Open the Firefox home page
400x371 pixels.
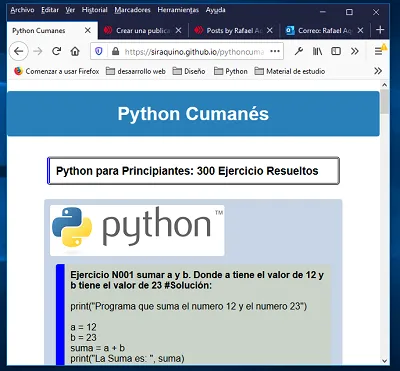tap(75, 51)
